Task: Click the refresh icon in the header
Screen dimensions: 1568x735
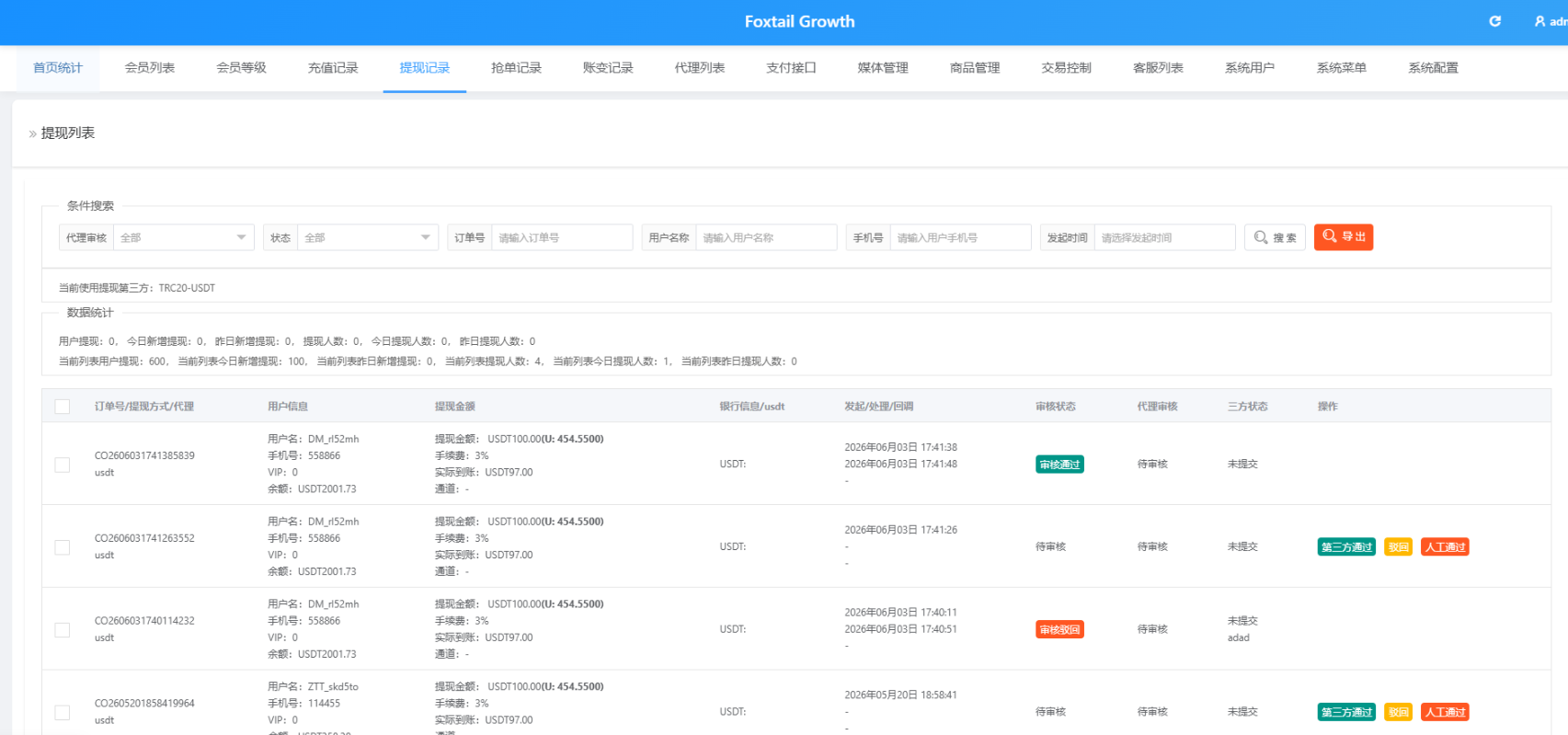Action: (1495, 21)
